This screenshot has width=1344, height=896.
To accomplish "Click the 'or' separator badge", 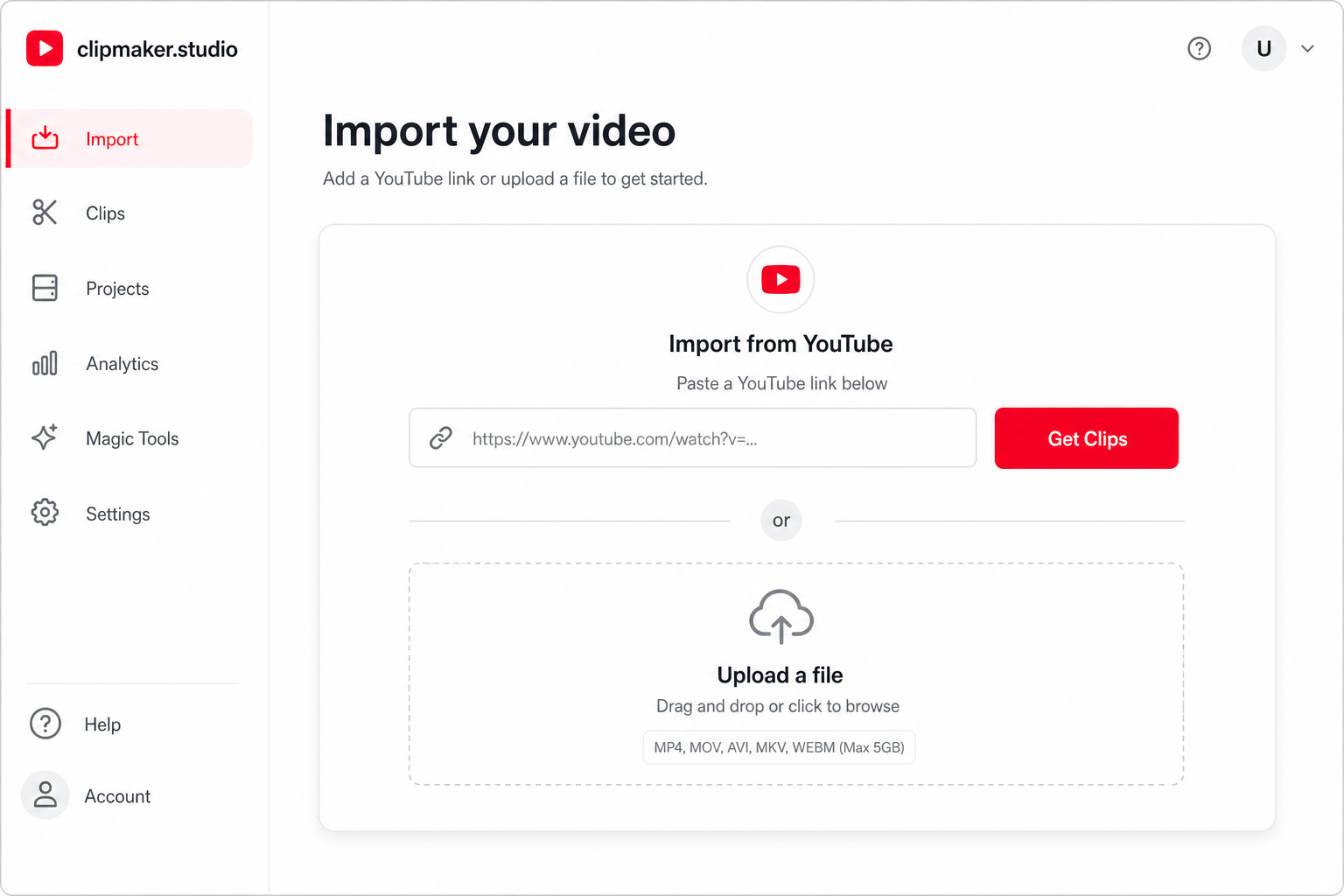I will coord(781,521).
